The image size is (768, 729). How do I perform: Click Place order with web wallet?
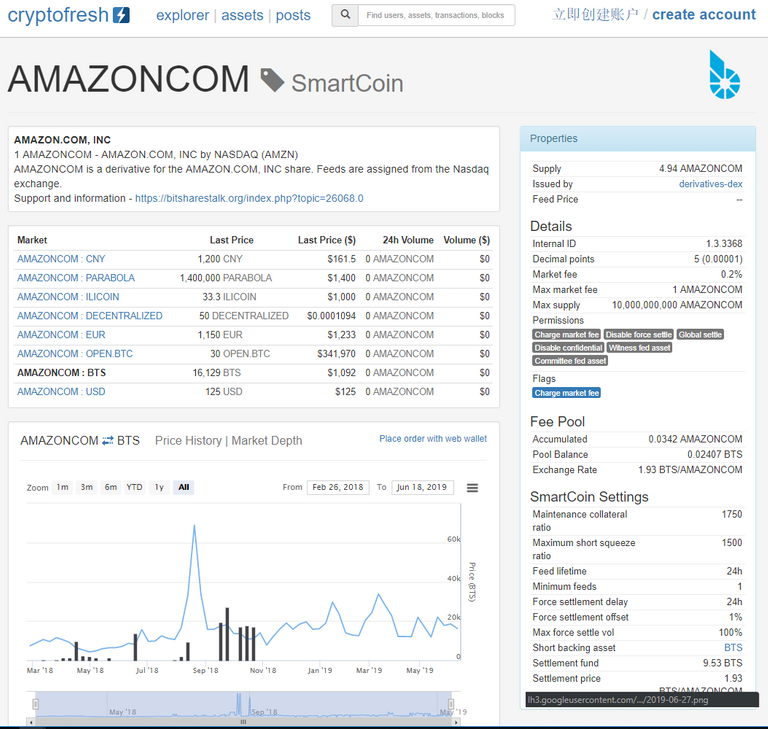point(433,438)
